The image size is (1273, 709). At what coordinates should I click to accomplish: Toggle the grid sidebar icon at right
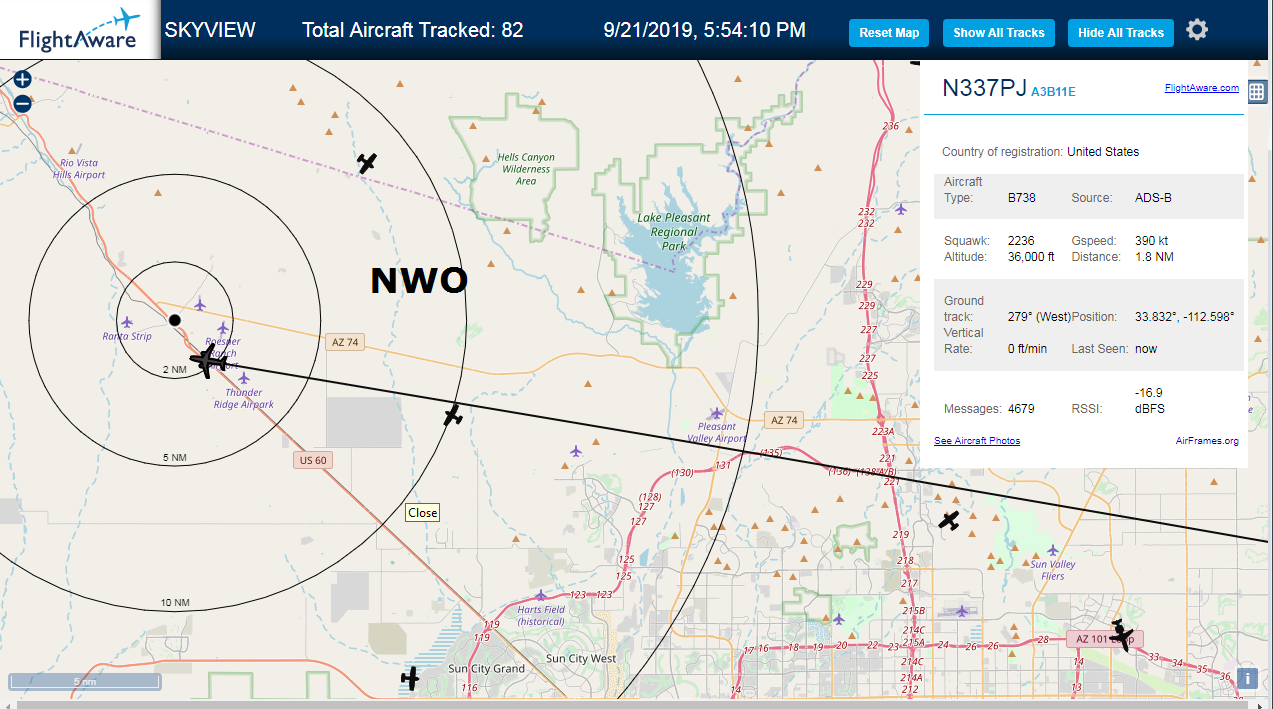(1258, 91)
